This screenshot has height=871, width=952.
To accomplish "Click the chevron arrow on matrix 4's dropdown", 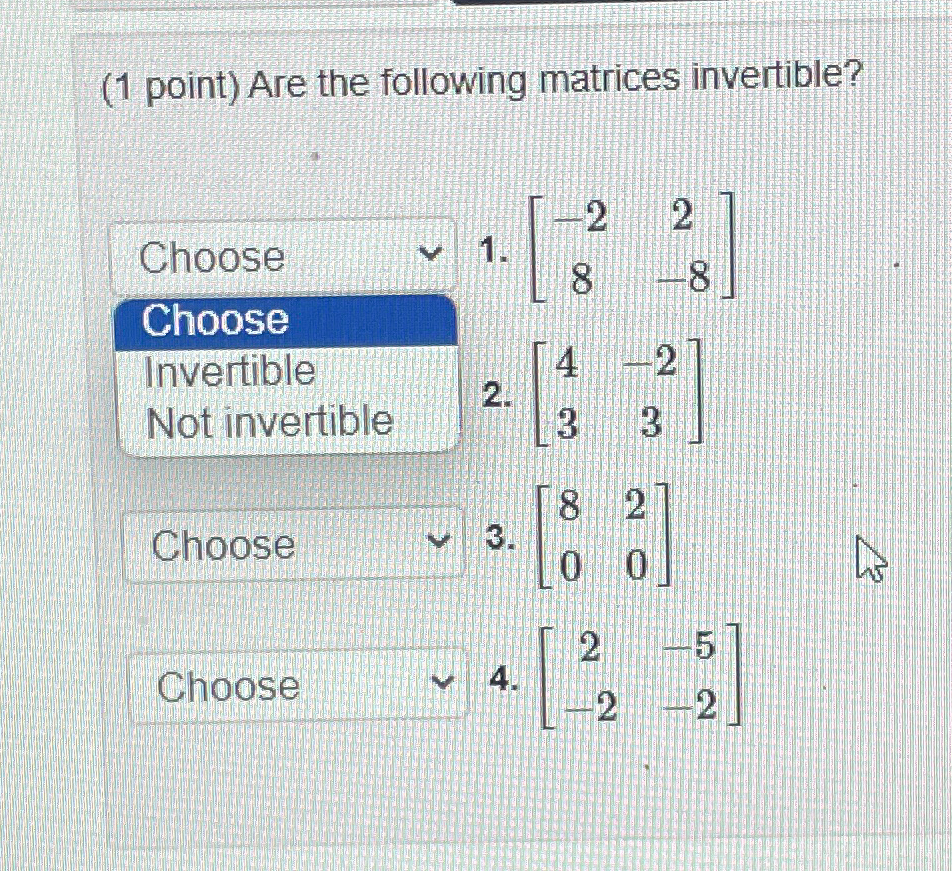I will (x=441, y=683).
